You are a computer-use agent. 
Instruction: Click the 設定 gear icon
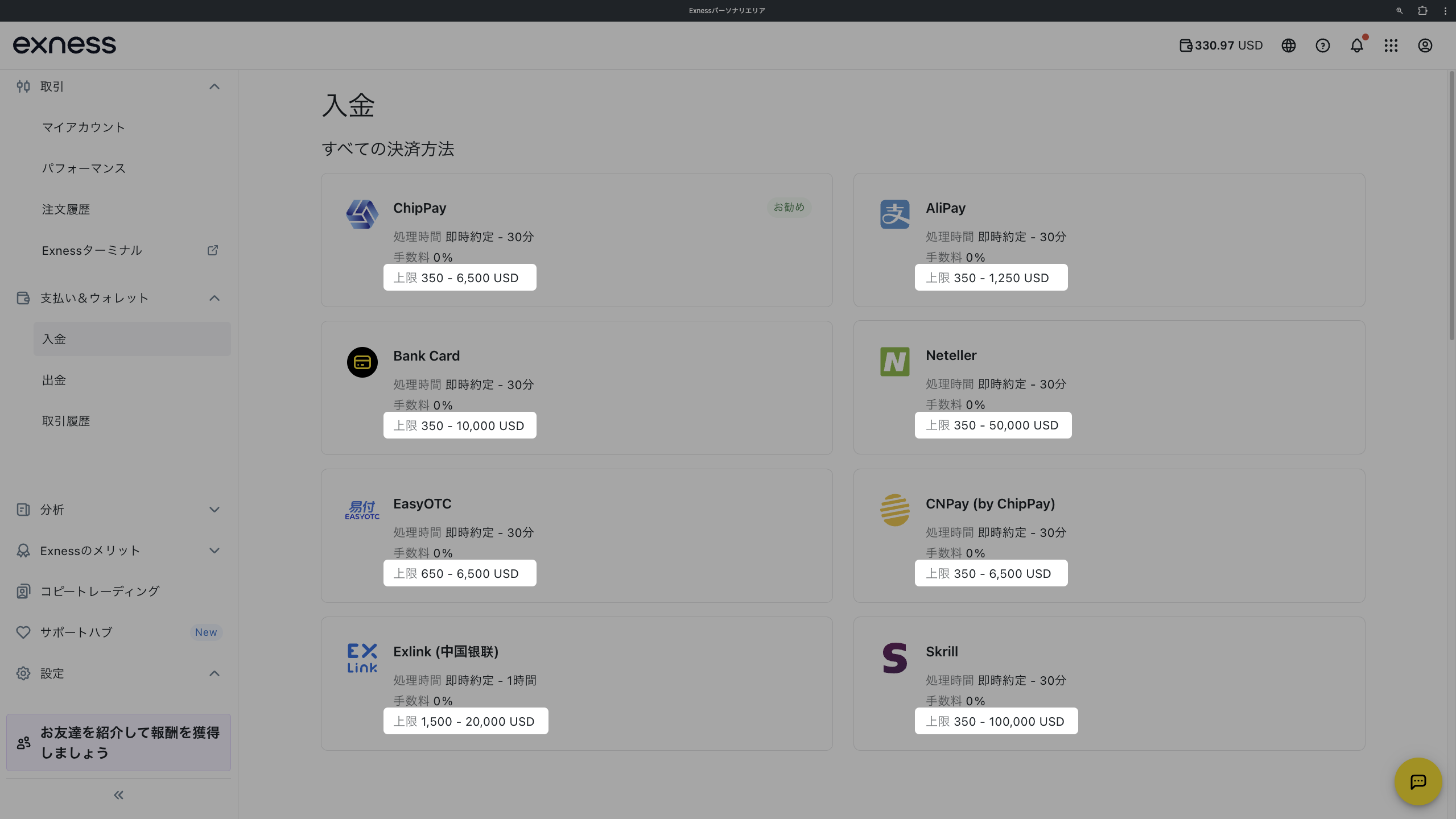point(23,673)
